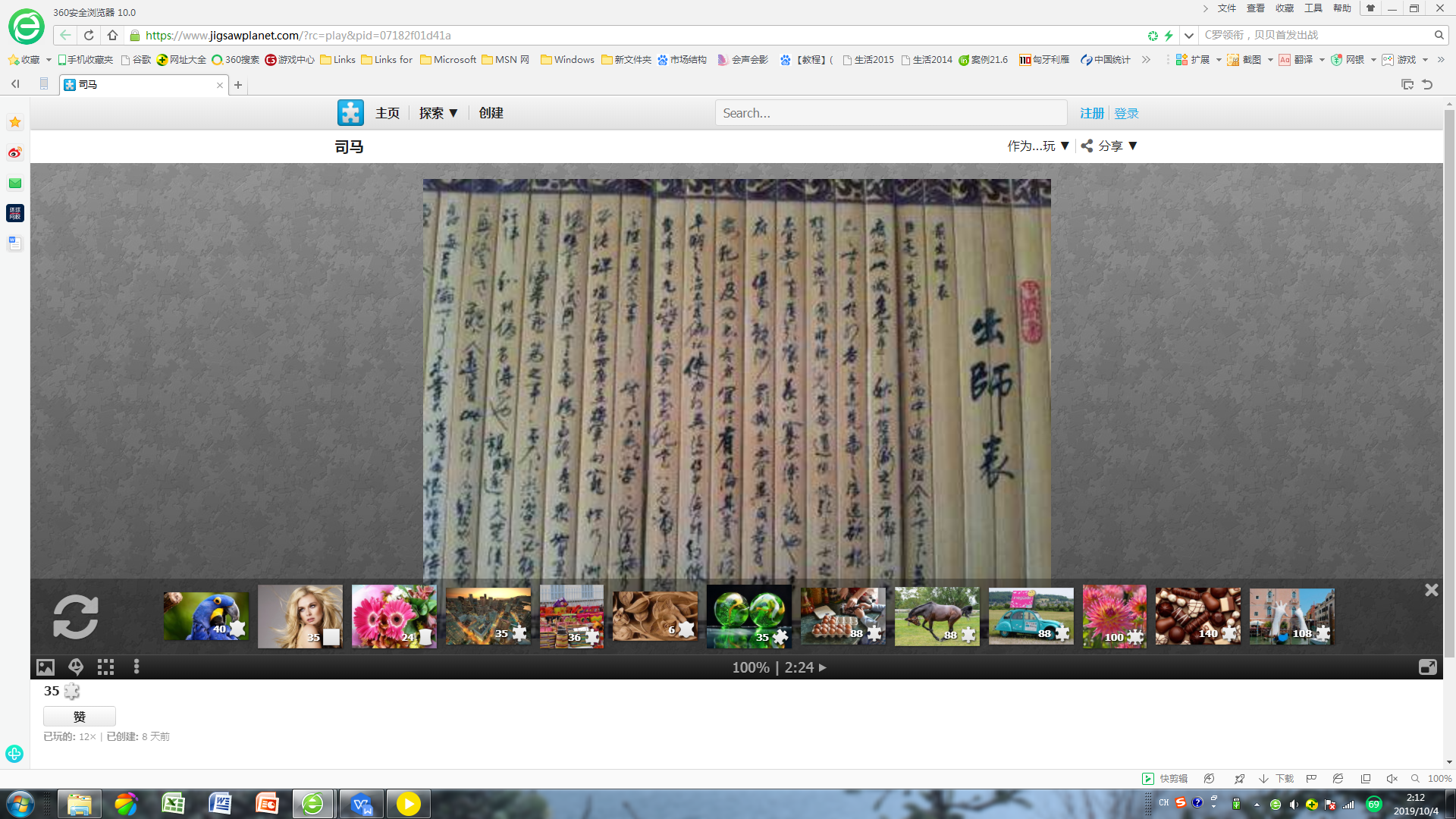Screen dimensions: 1456x819
Task: Enter fullscreen with the expand icon
Action: tap(1428, 667)
